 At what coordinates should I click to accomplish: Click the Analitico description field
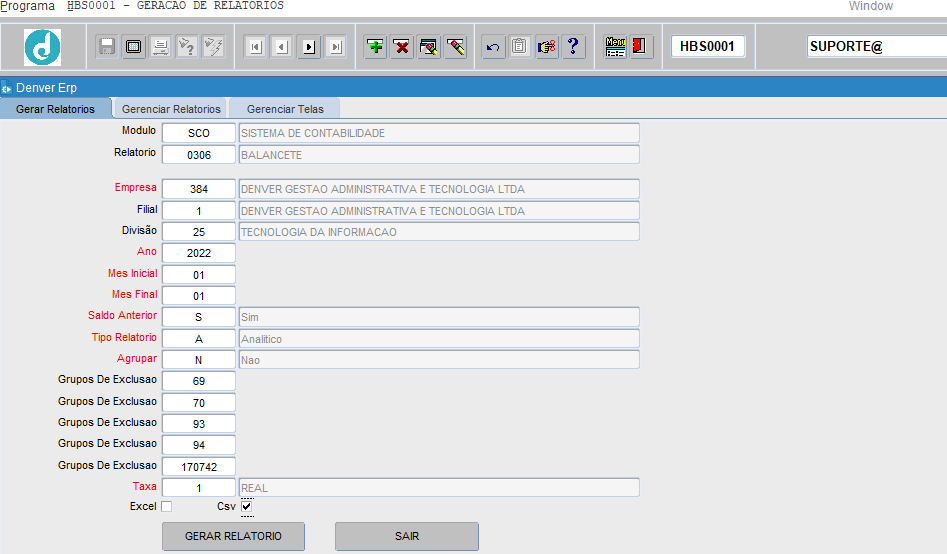point(439,339)
